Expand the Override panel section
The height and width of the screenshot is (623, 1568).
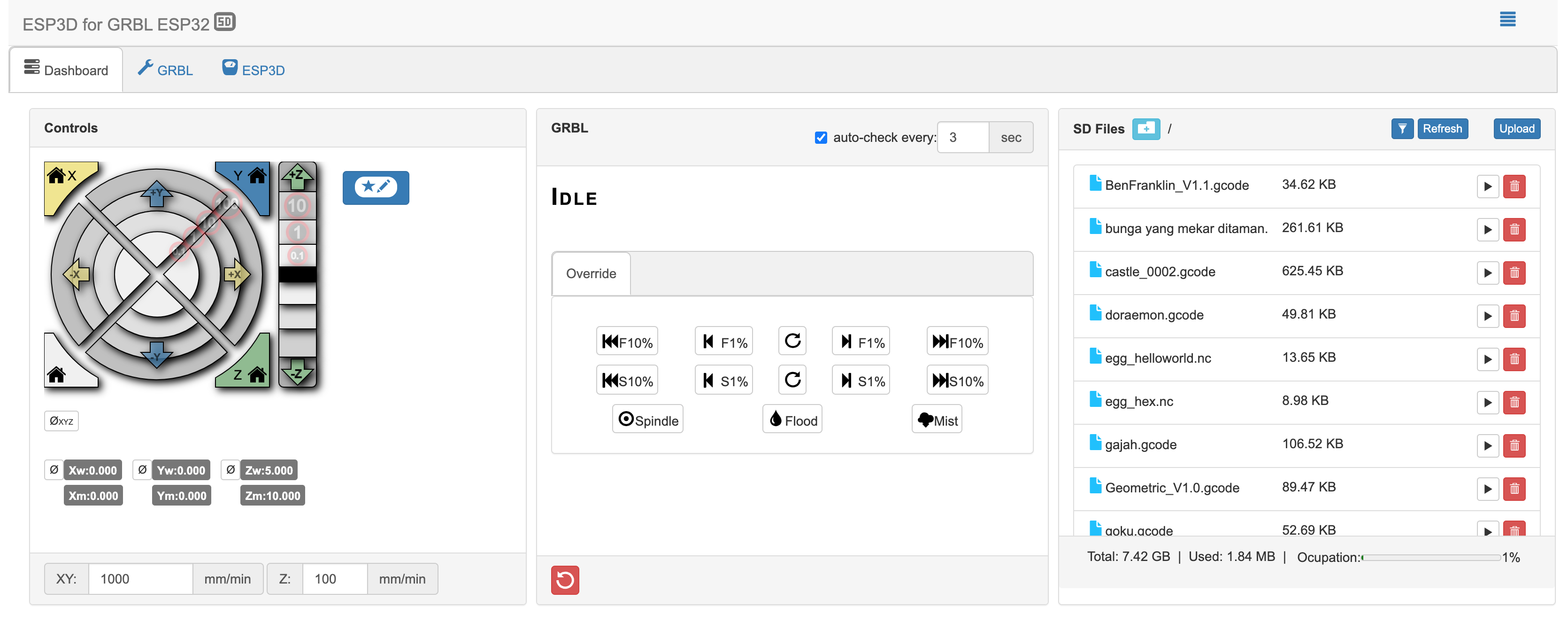pos(591,273)
